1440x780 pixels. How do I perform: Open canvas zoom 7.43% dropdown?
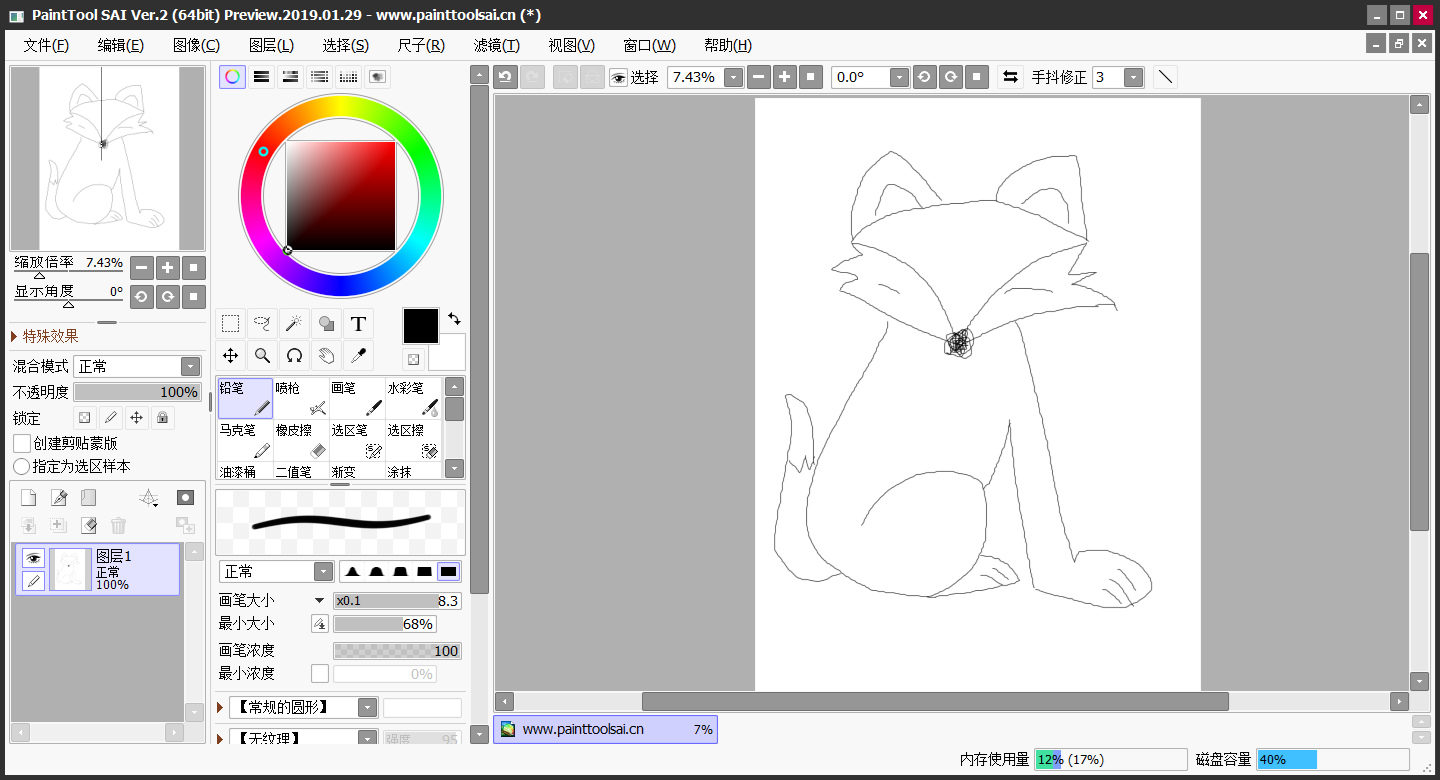(733, 77)
